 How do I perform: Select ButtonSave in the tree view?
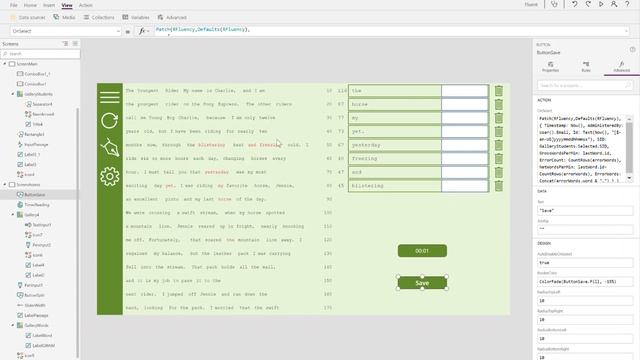(35, 195)
